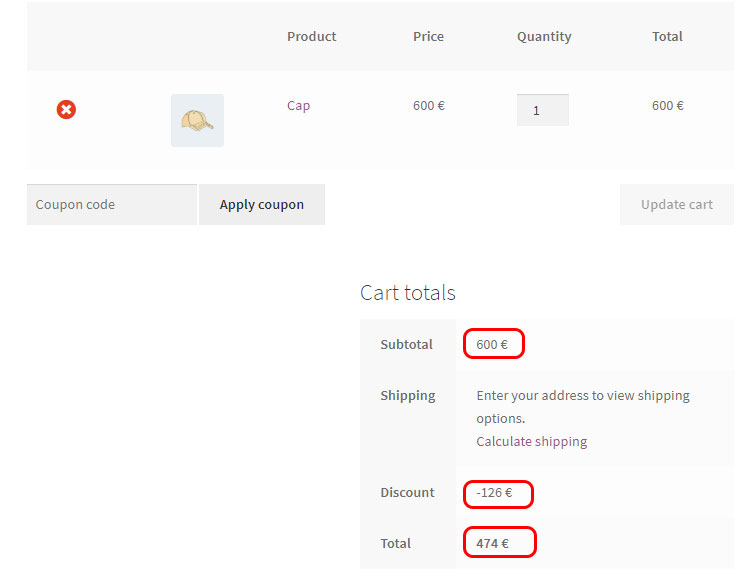Select the Quantity column header
This screenshot has width=745, height=588.
[544, 37]
